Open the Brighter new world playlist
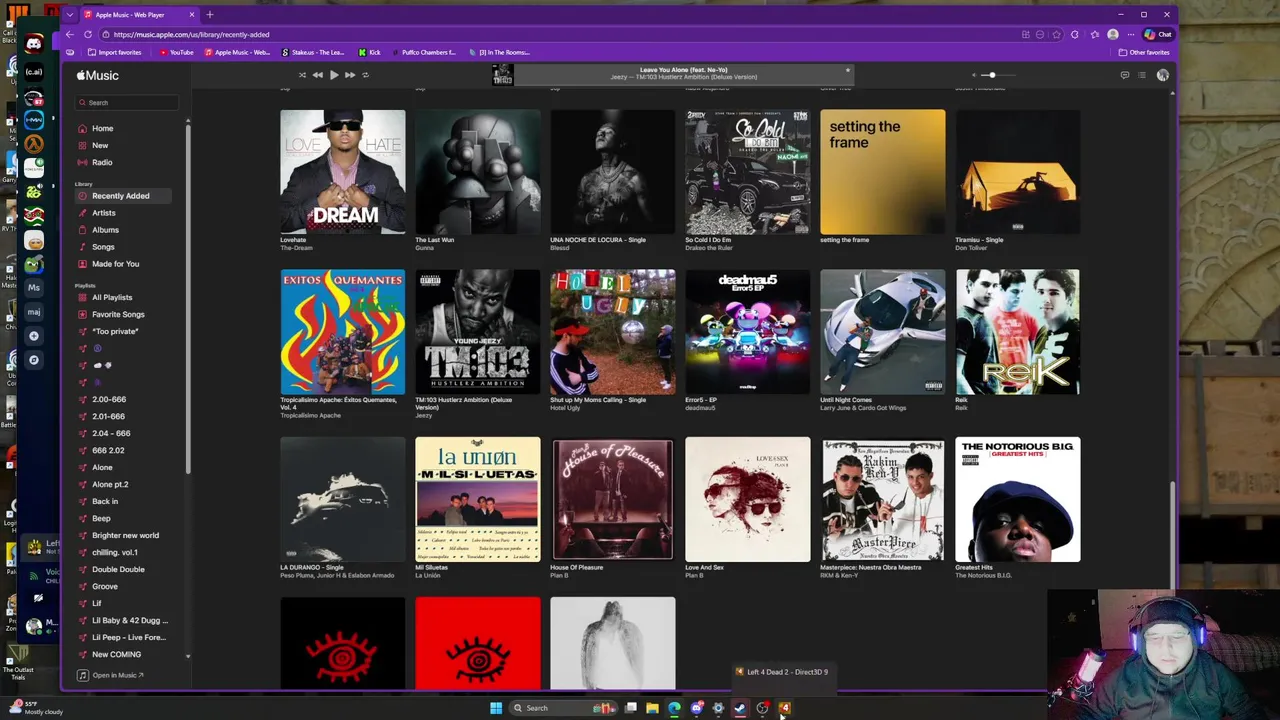The image size is (1280, 720). click(125, 535)
